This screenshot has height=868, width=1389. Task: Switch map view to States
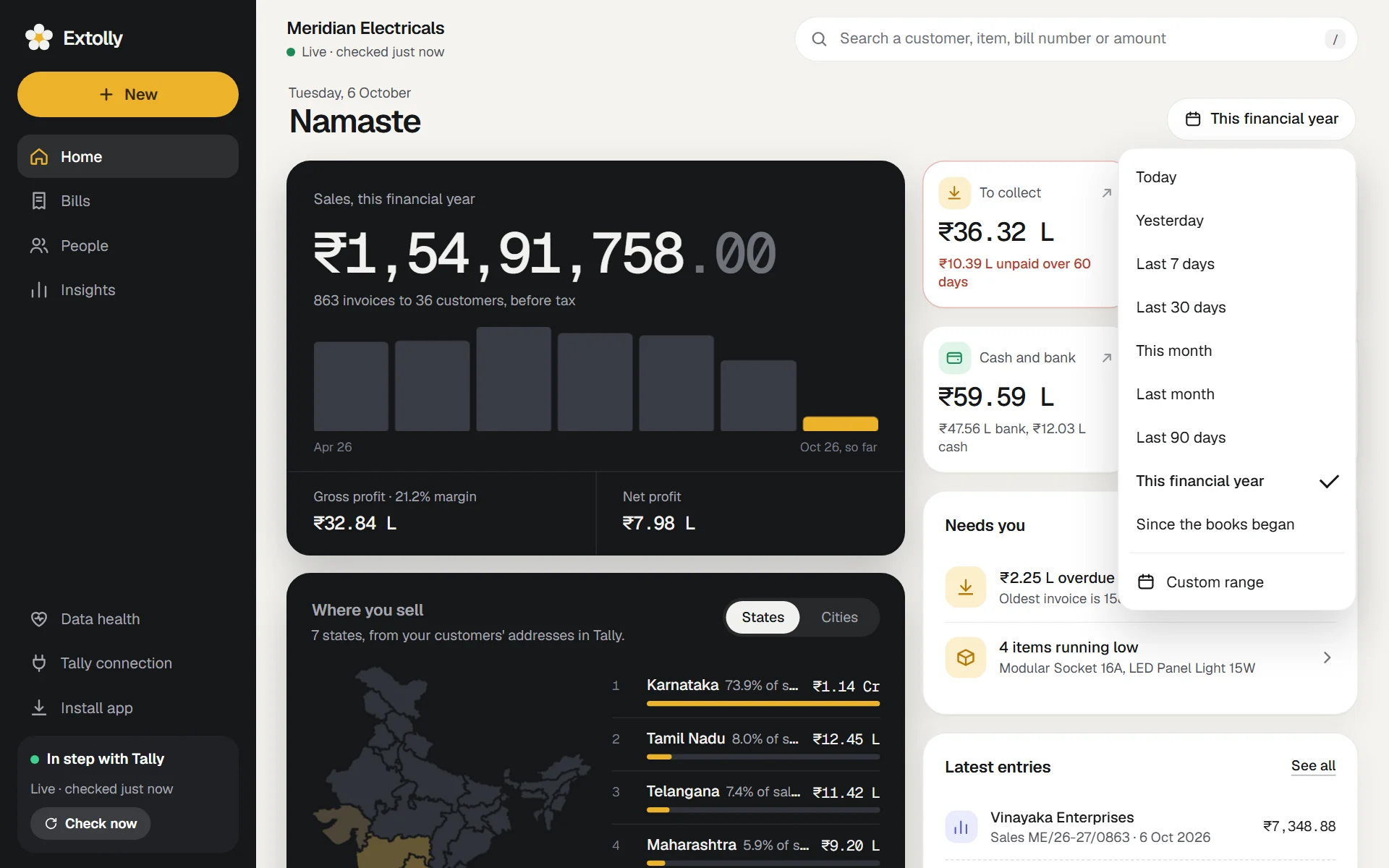click(763, 617)
